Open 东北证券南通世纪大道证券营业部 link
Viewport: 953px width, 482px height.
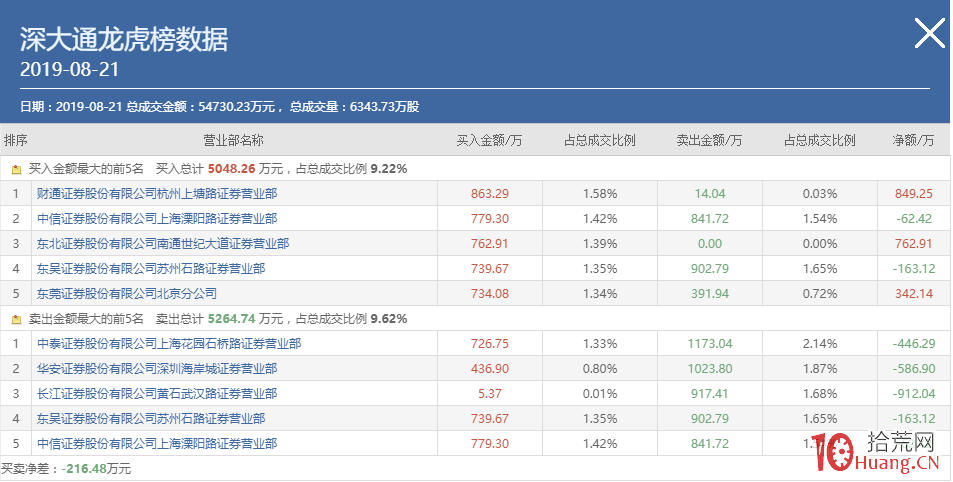163,244
